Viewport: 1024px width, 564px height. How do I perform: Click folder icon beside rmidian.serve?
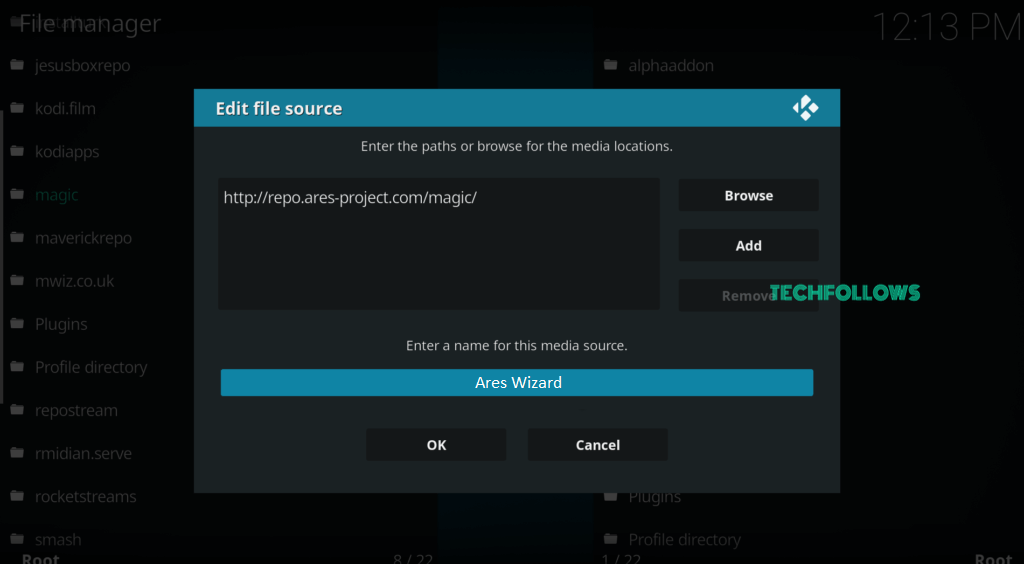18,453
